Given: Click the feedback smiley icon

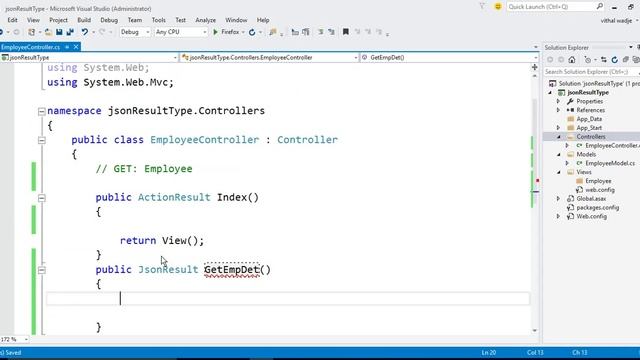Looking at the screenshot, I should coord(498,7).
